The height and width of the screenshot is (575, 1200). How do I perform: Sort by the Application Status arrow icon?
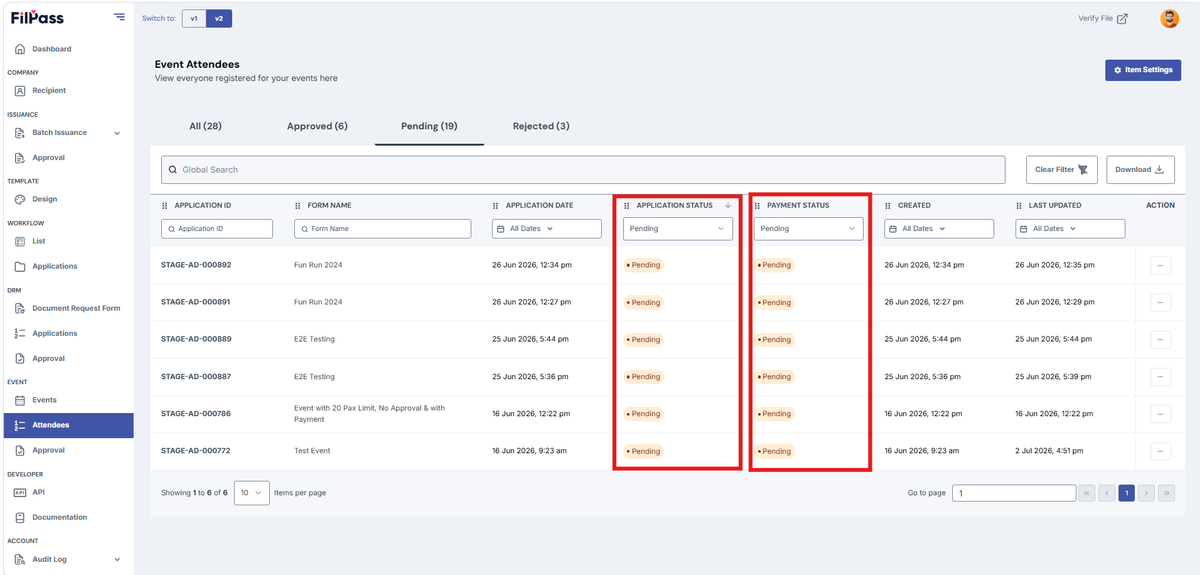727,205
